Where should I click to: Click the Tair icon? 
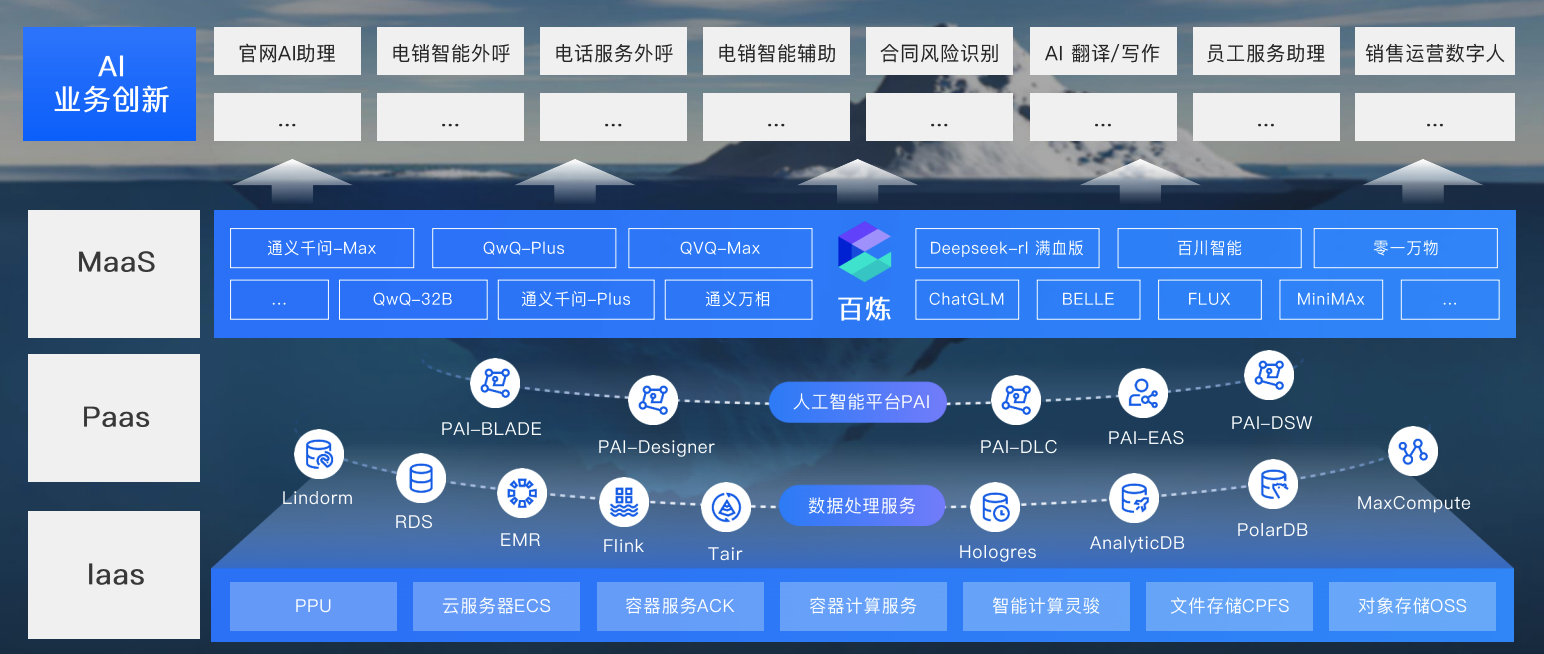coord(725,509)
